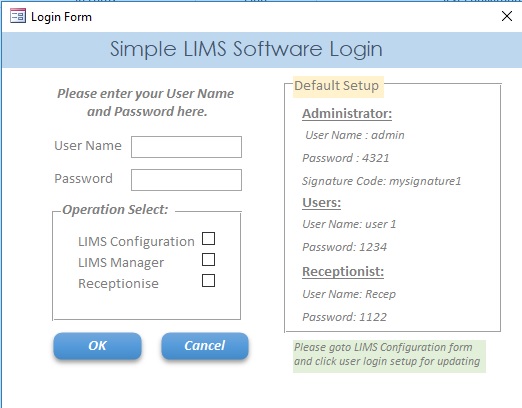Click the Operation Select group label
The height and width of the screenshot is (408, 522).
click(115, 210)
